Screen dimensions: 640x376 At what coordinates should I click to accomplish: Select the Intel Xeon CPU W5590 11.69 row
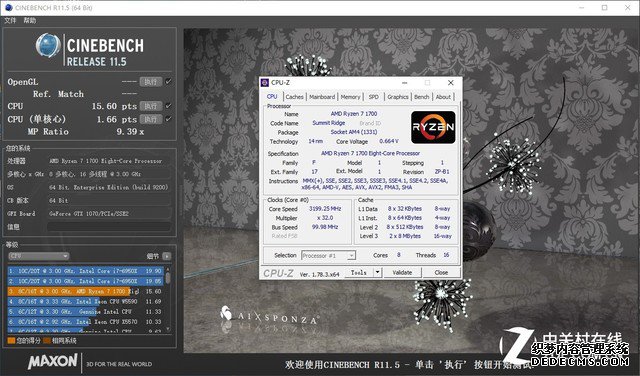85,301
